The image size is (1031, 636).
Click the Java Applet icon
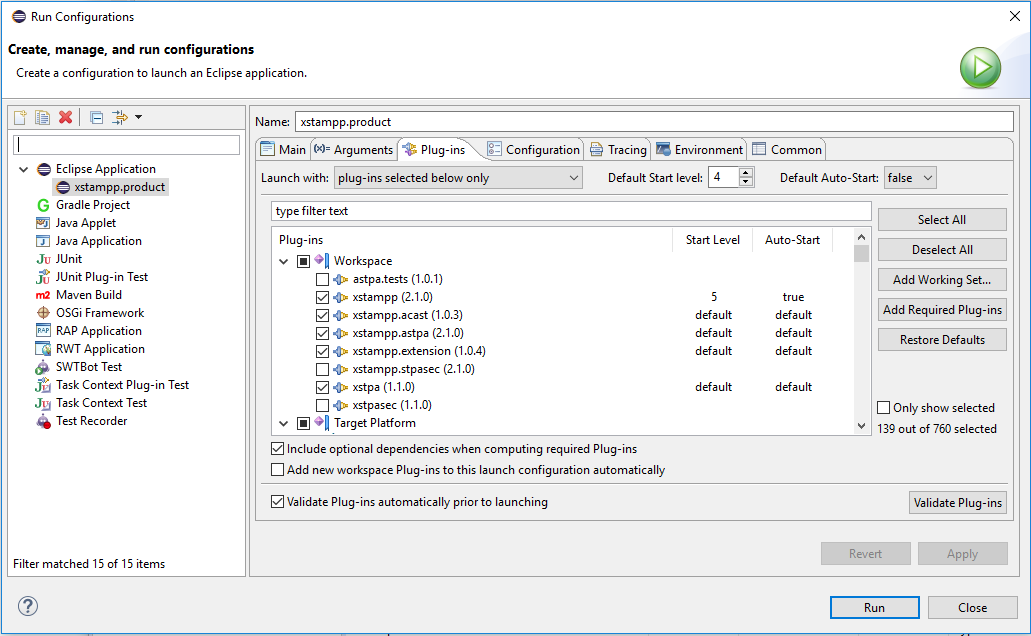point(43,223)
